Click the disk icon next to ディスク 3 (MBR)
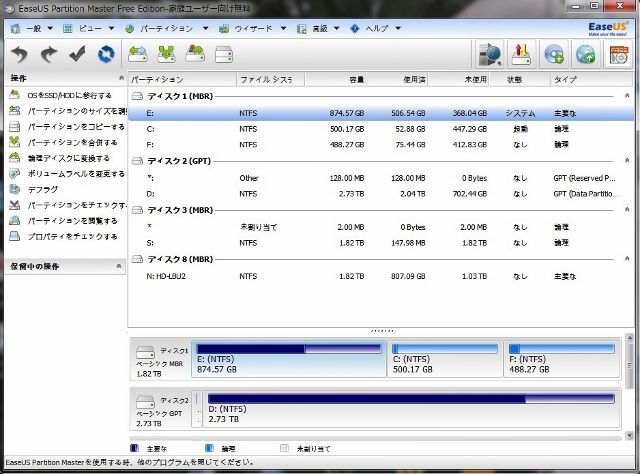This screenshot has height=474, width=640. 138,210
